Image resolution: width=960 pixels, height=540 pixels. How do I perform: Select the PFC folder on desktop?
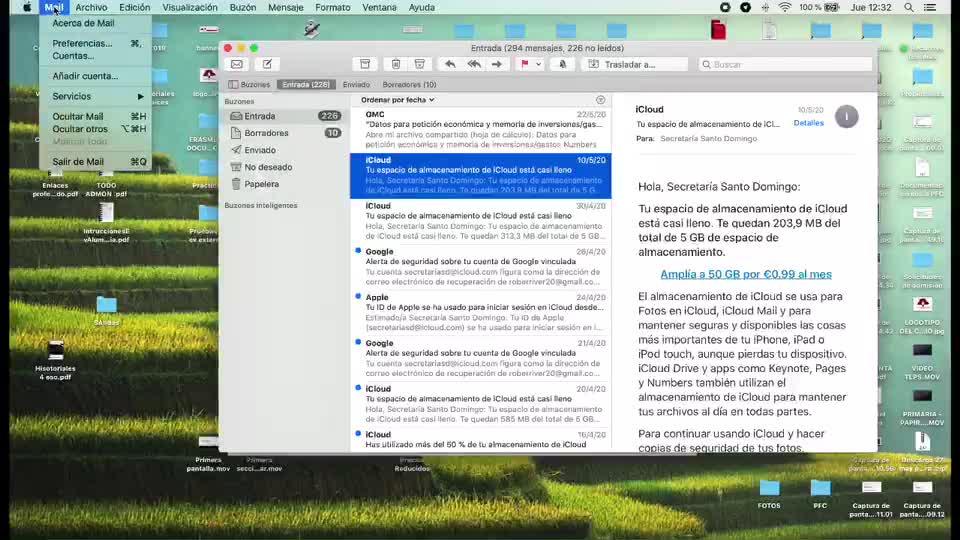point(820,494)
